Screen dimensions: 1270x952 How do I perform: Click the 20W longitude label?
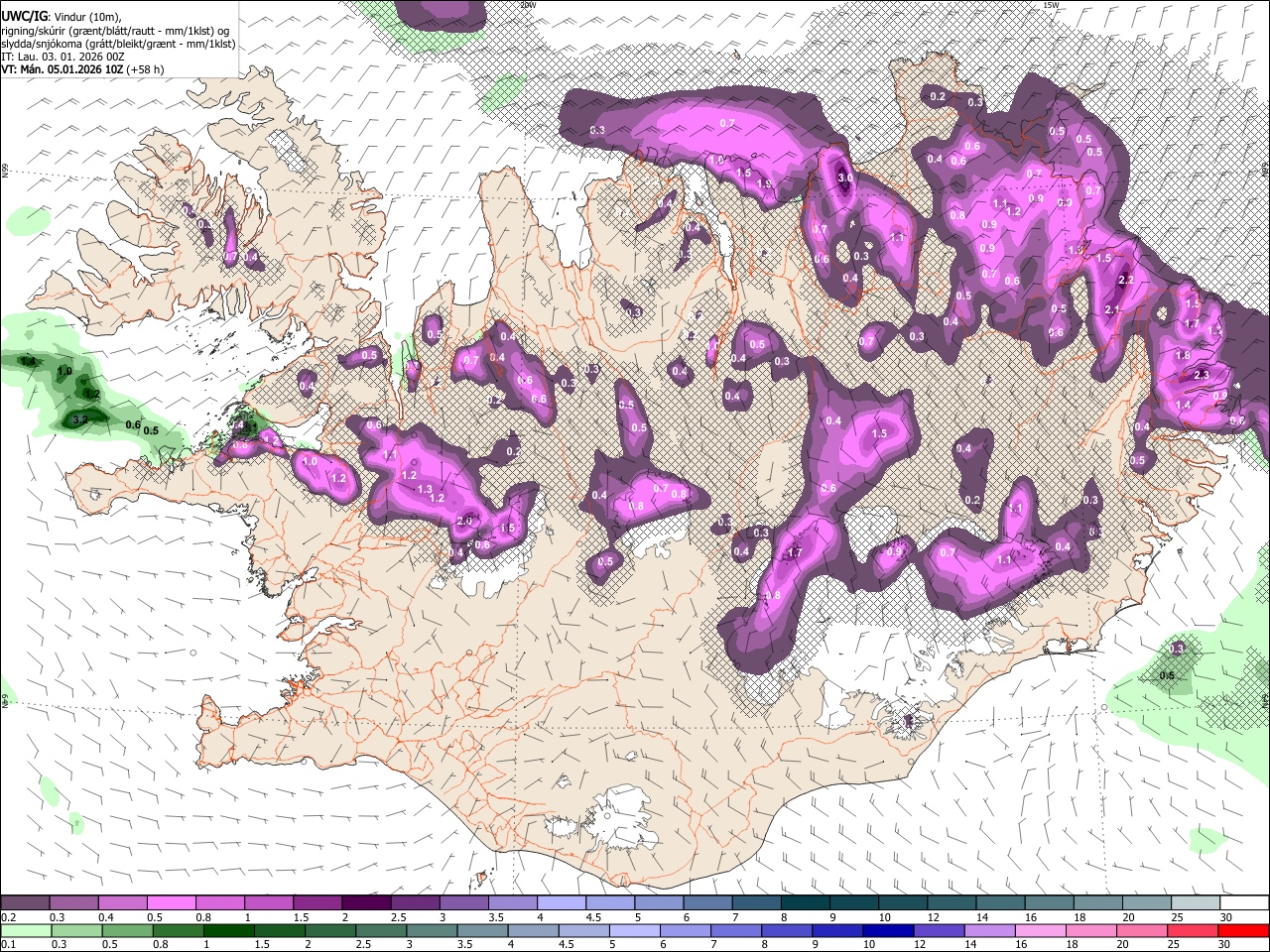[528, 5]
